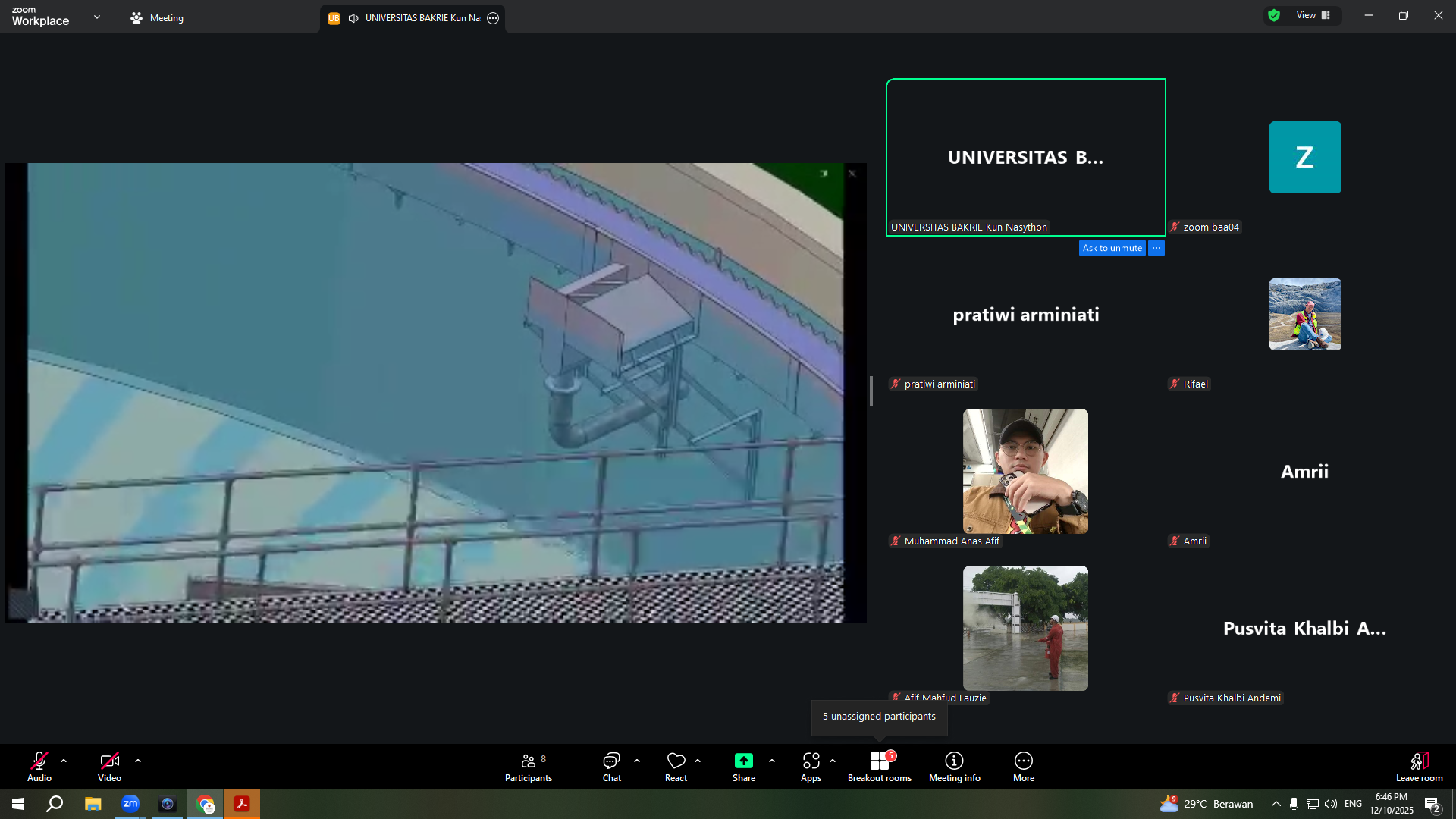Expand video settings chevron
The width and height of the screenshot is (1456, 819).
[138, 761]
